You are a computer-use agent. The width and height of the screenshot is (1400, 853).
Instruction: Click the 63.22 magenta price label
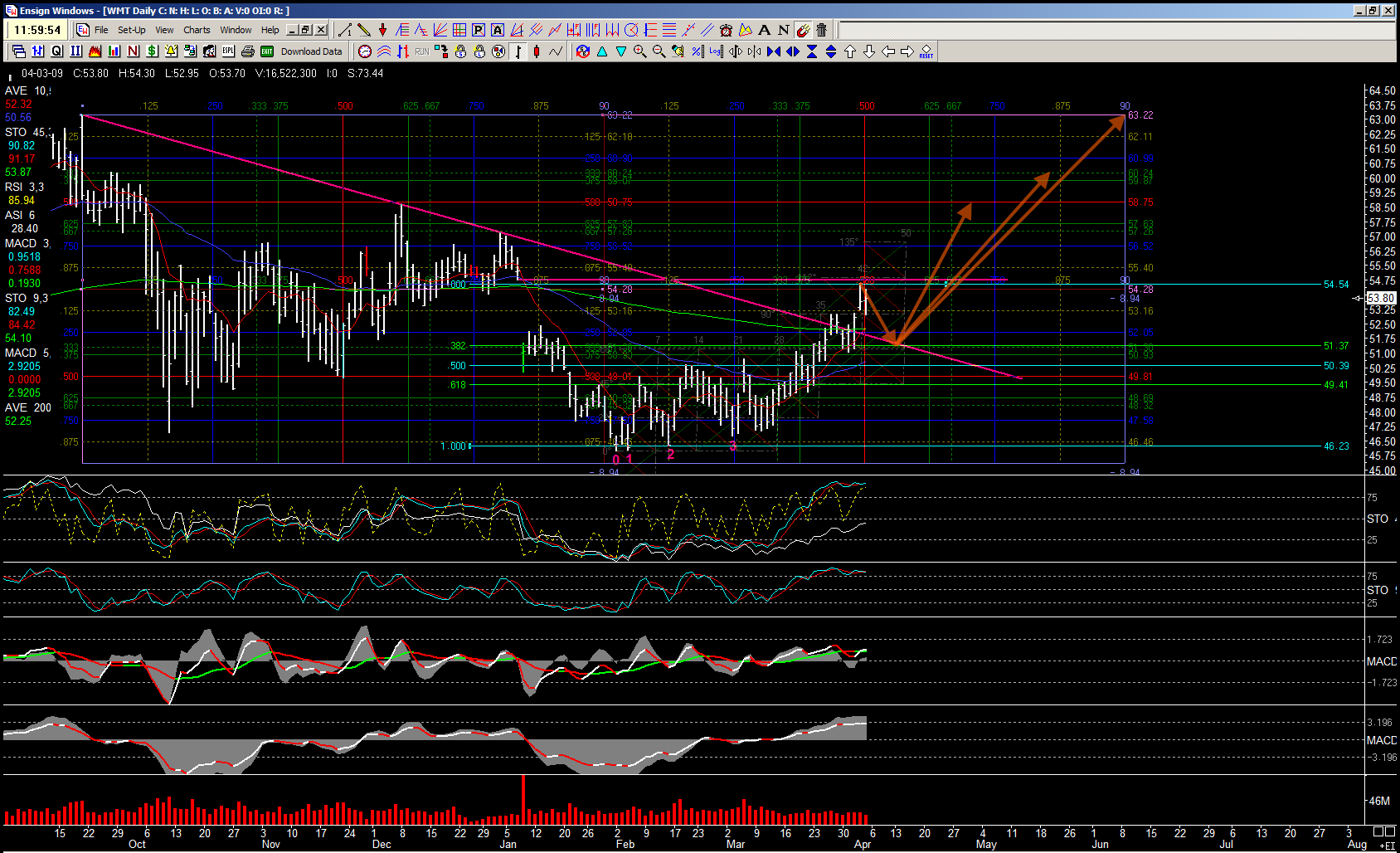click(1140, 115)
